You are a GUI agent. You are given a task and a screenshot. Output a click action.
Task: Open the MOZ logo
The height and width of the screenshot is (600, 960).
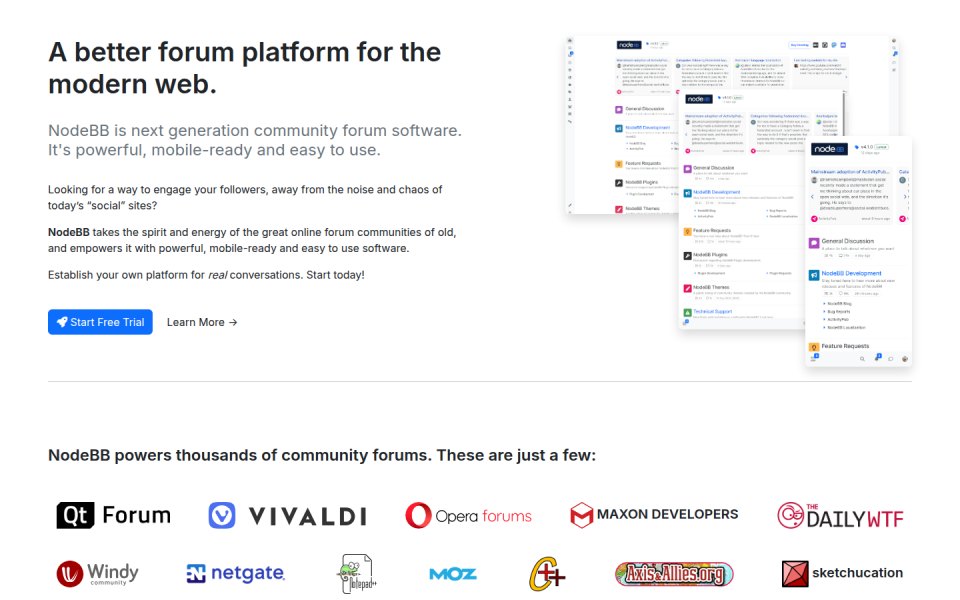tap(453, 574)
